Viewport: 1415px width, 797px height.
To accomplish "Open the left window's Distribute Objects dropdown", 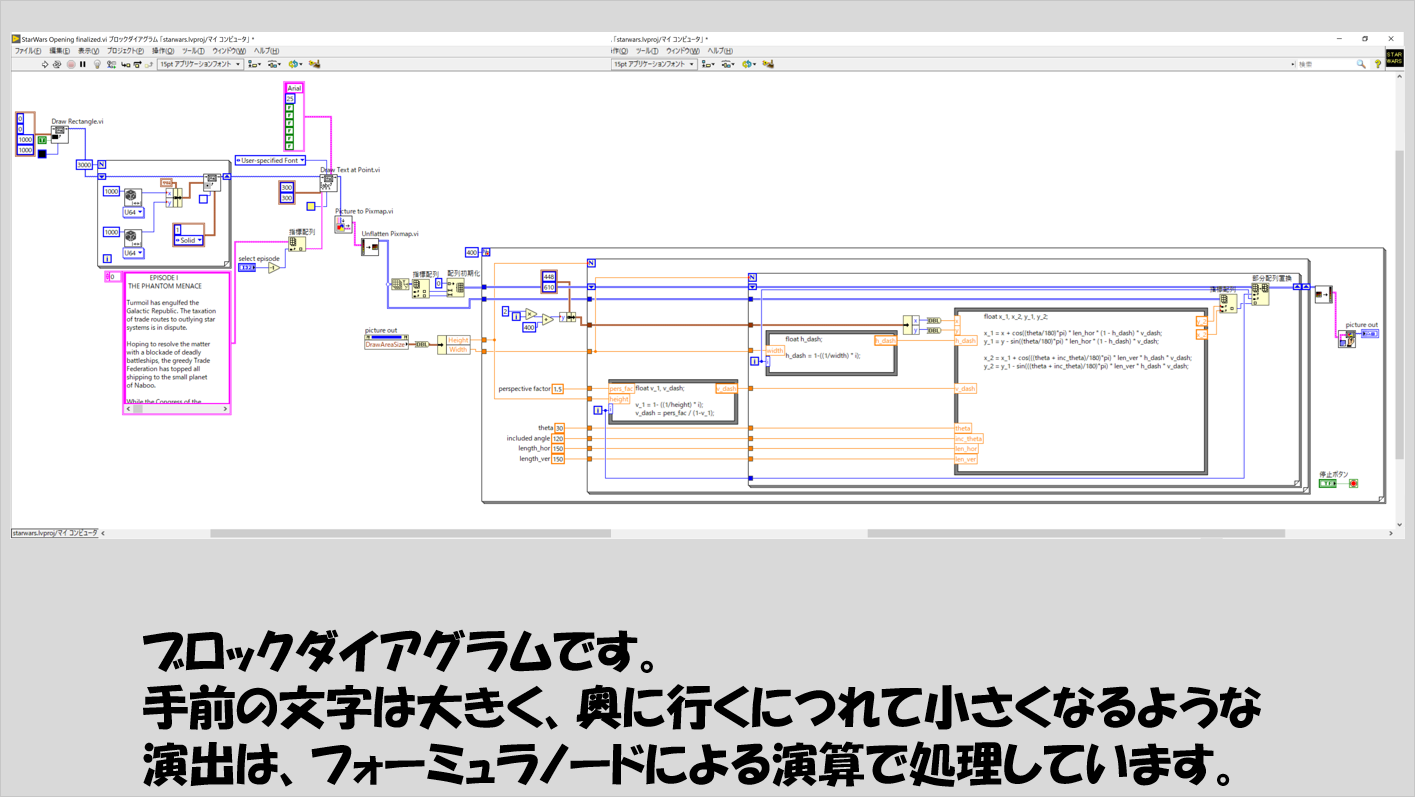I will [272, 64].
